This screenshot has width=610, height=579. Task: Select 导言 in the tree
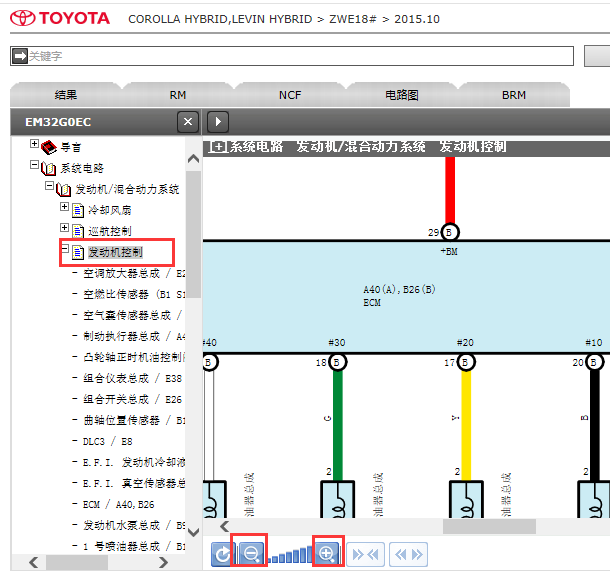(71, 147)
